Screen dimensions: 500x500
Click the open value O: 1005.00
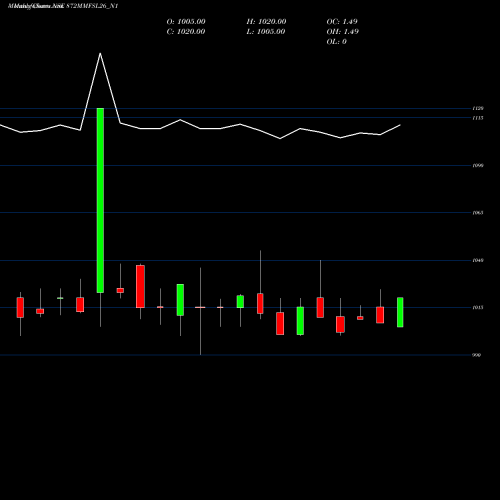tap(186, 22)
